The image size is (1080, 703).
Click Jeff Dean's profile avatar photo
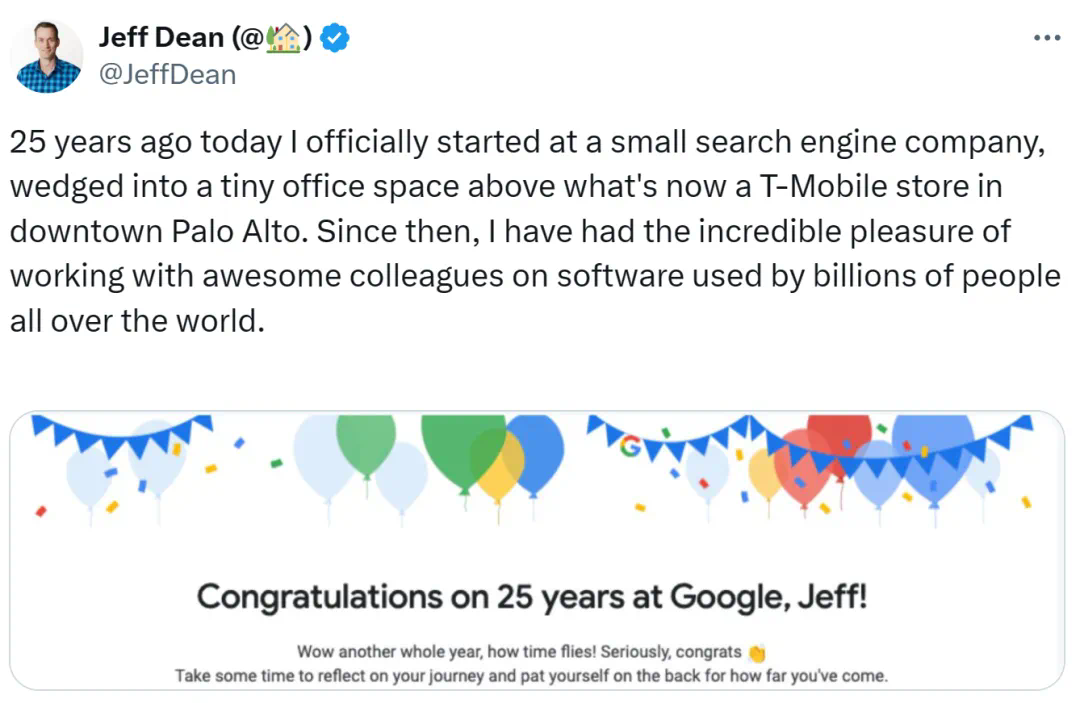click(48, 57)
